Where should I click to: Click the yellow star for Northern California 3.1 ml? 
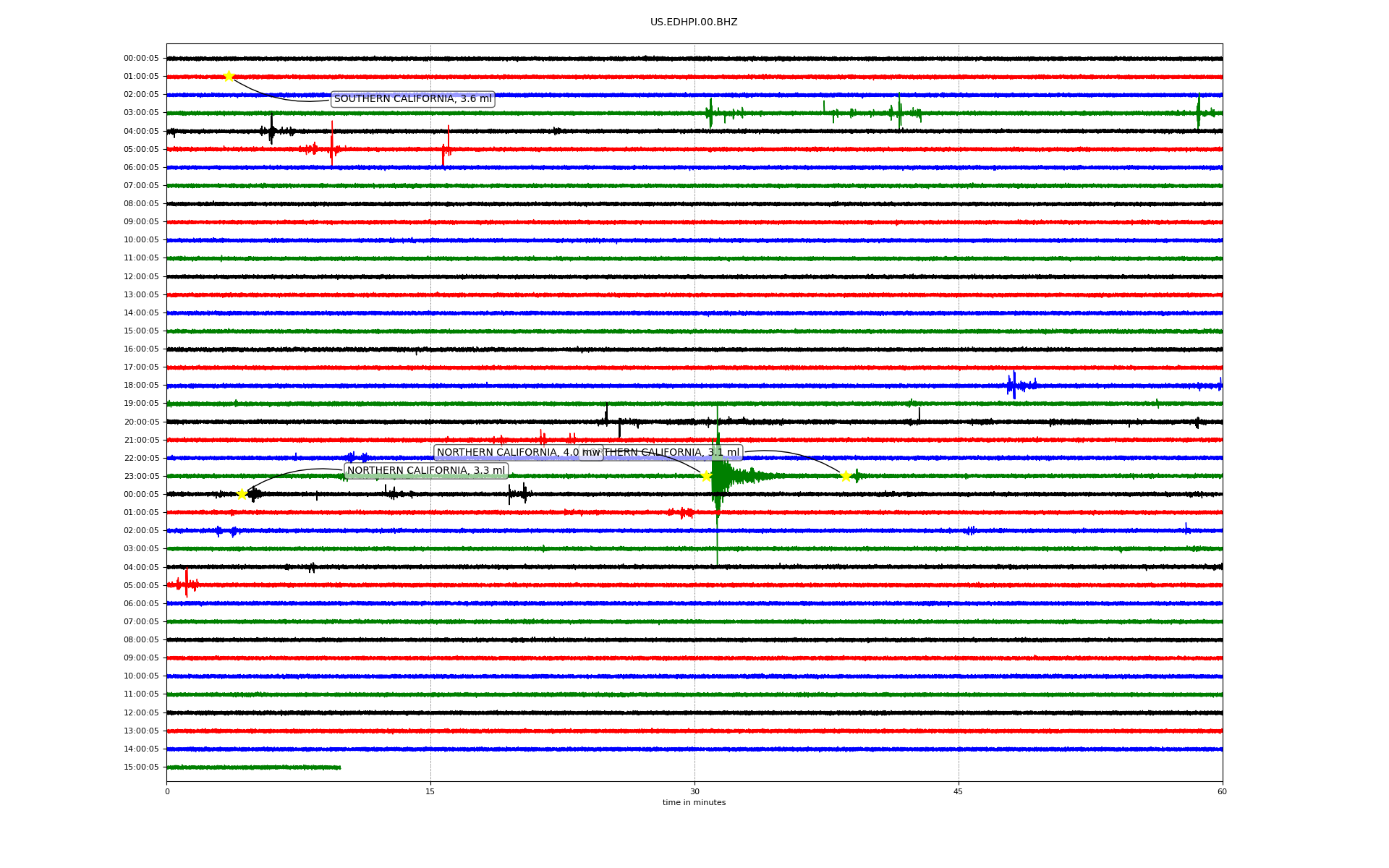[x=846, y=476]
